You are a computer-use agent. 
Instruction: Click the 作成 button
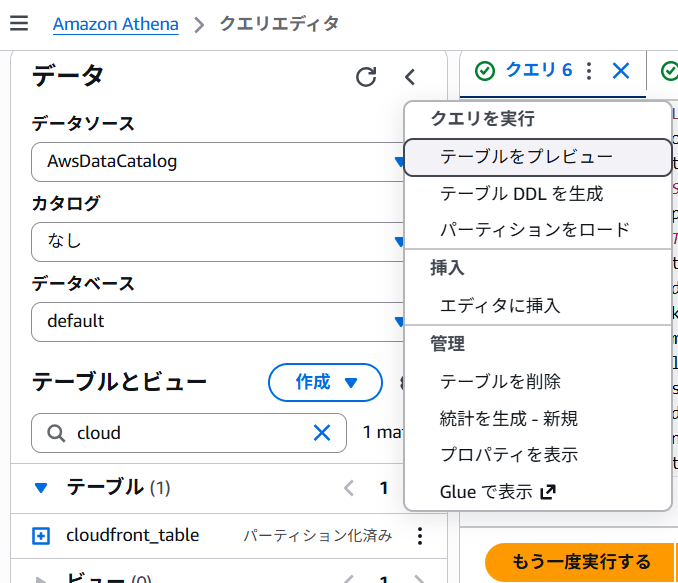pyautogui.click(x=325, y=382)
